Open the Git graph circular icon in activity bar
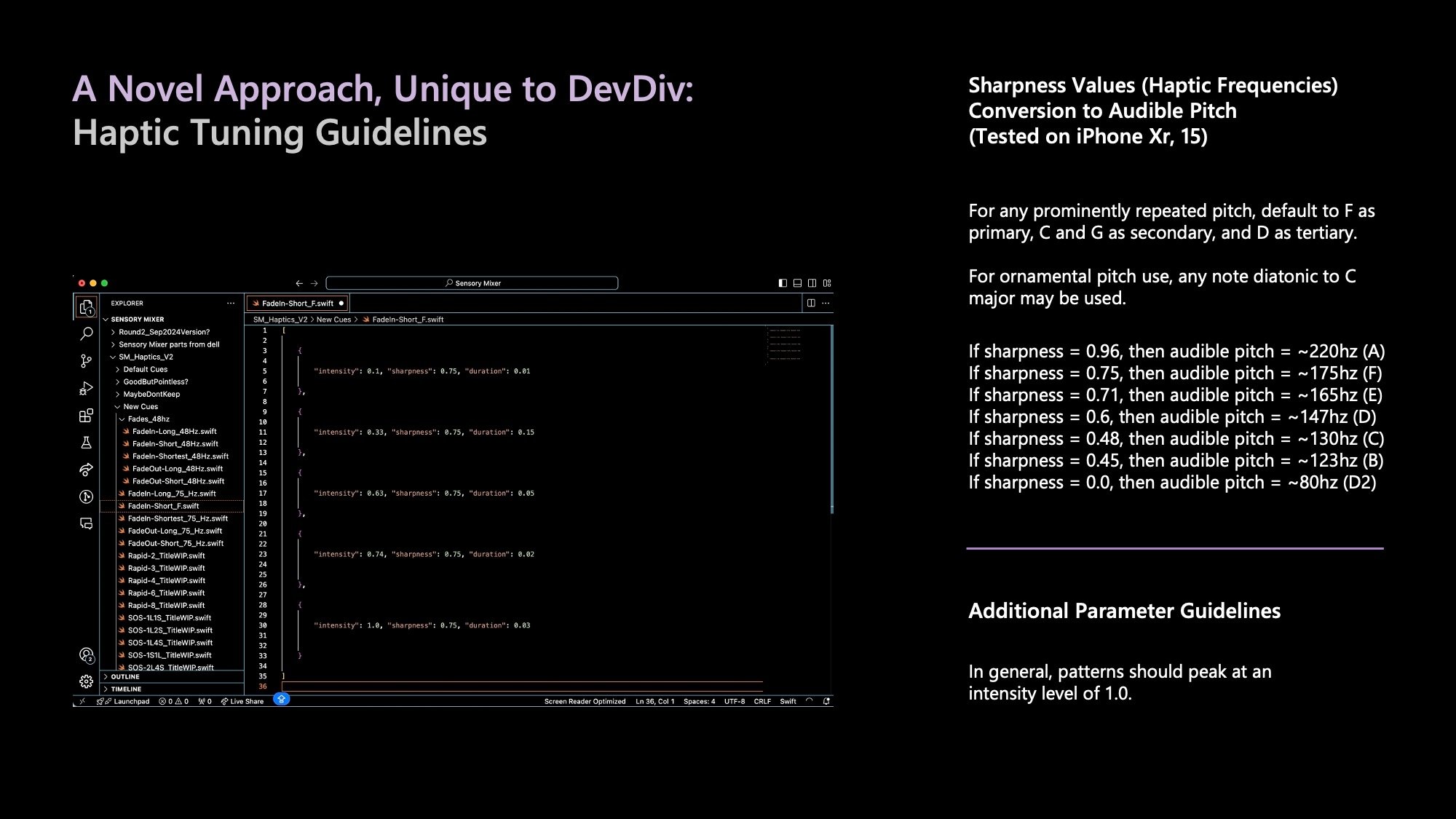 pos(86,496)
